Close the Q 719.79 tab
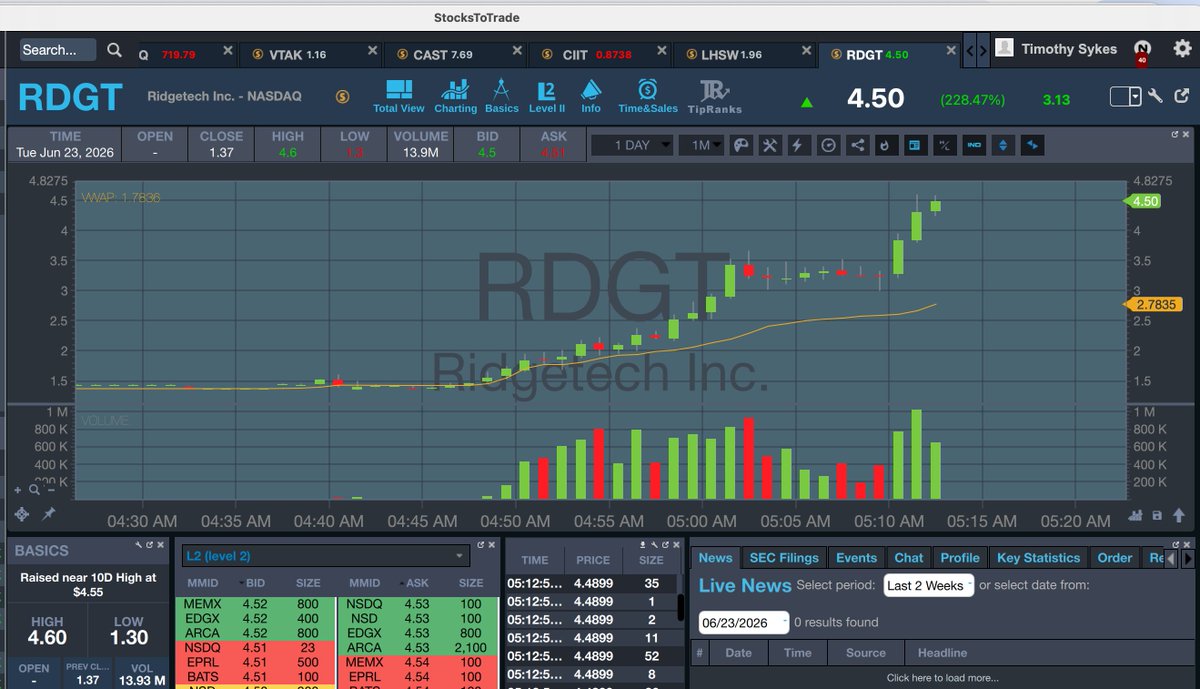This screenshot has width=1200, height=689. pyautogui.click(x=227, y=50)
